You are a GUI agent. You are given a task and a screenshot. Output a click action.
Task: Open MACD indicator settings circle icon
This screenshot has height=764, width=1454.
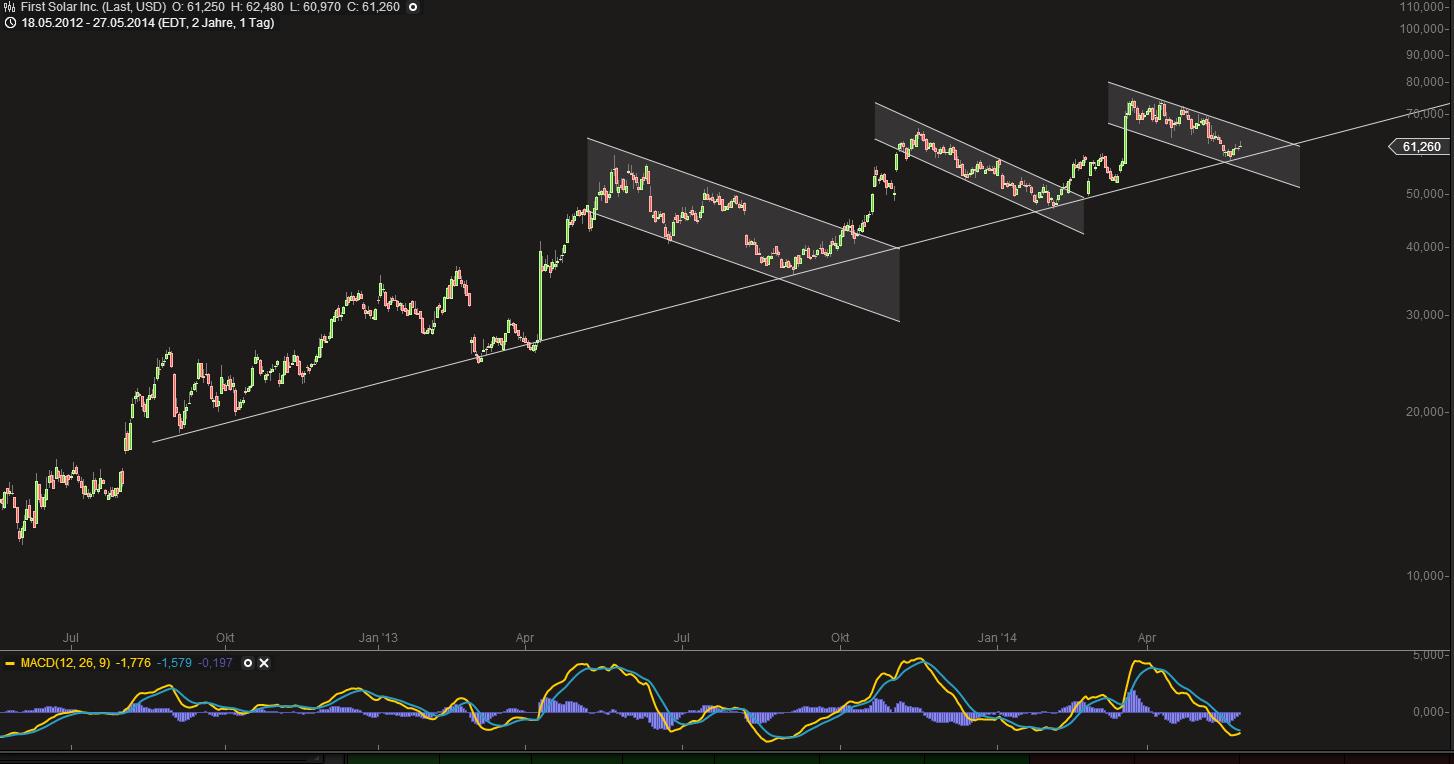point(249,663)
